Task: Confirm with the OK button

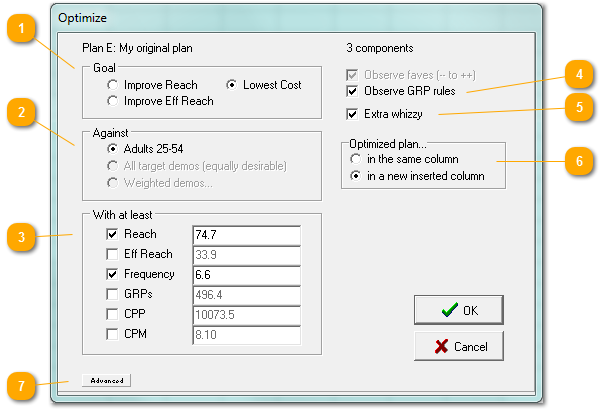Action: point(459,310)
